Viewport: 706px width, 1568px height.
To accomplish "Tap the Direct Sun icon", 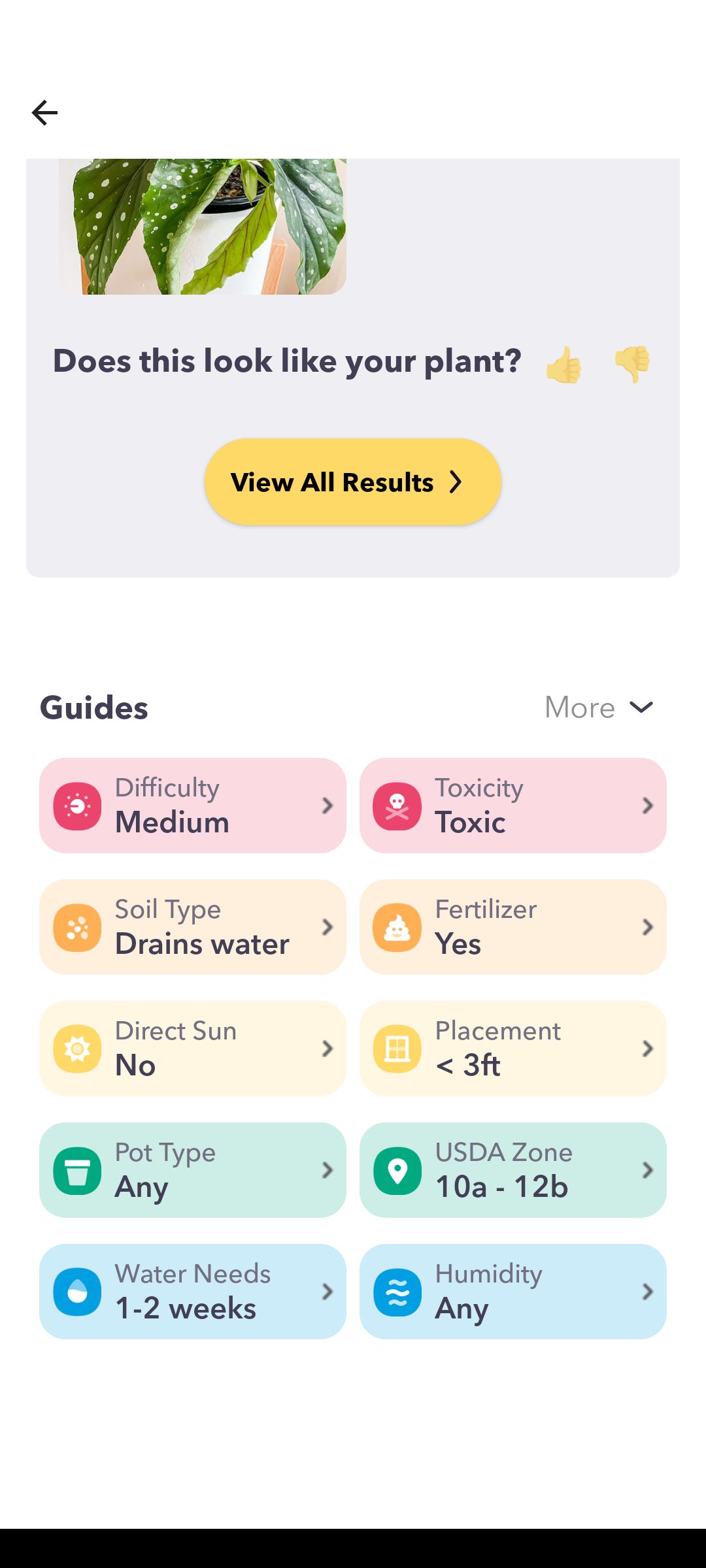I will coord(77,1049).
